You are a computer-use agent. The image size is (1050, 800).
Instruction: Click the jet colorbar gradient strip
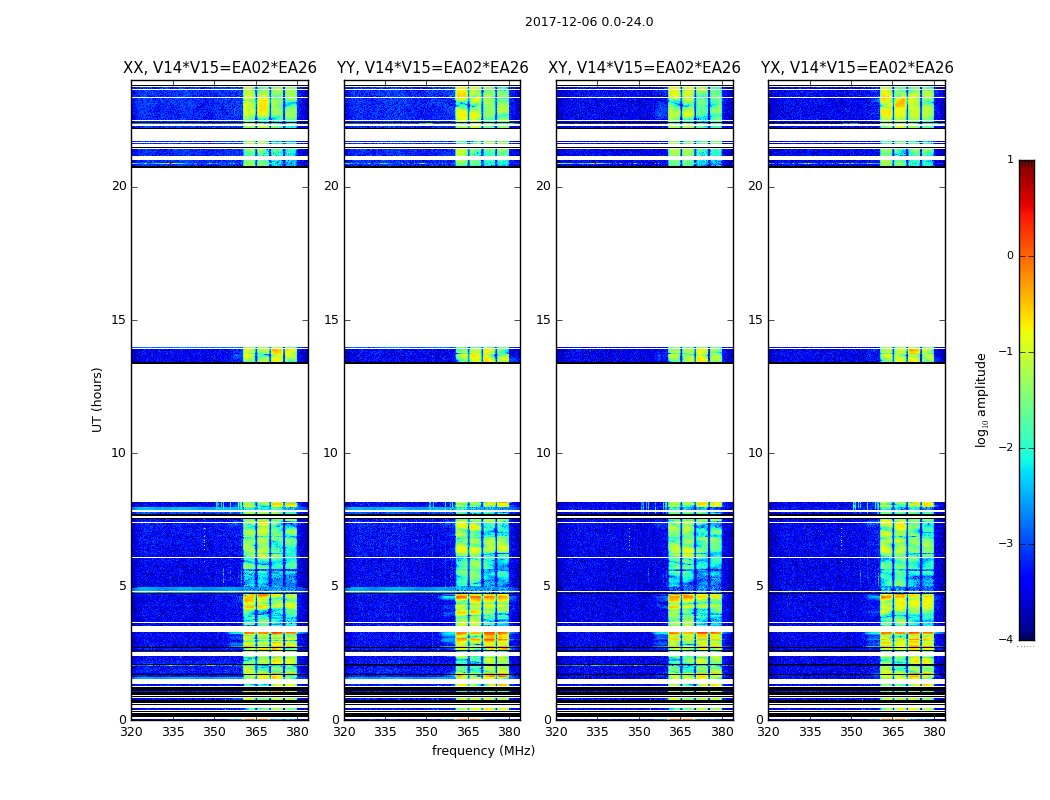click(x=1027, y=400)
